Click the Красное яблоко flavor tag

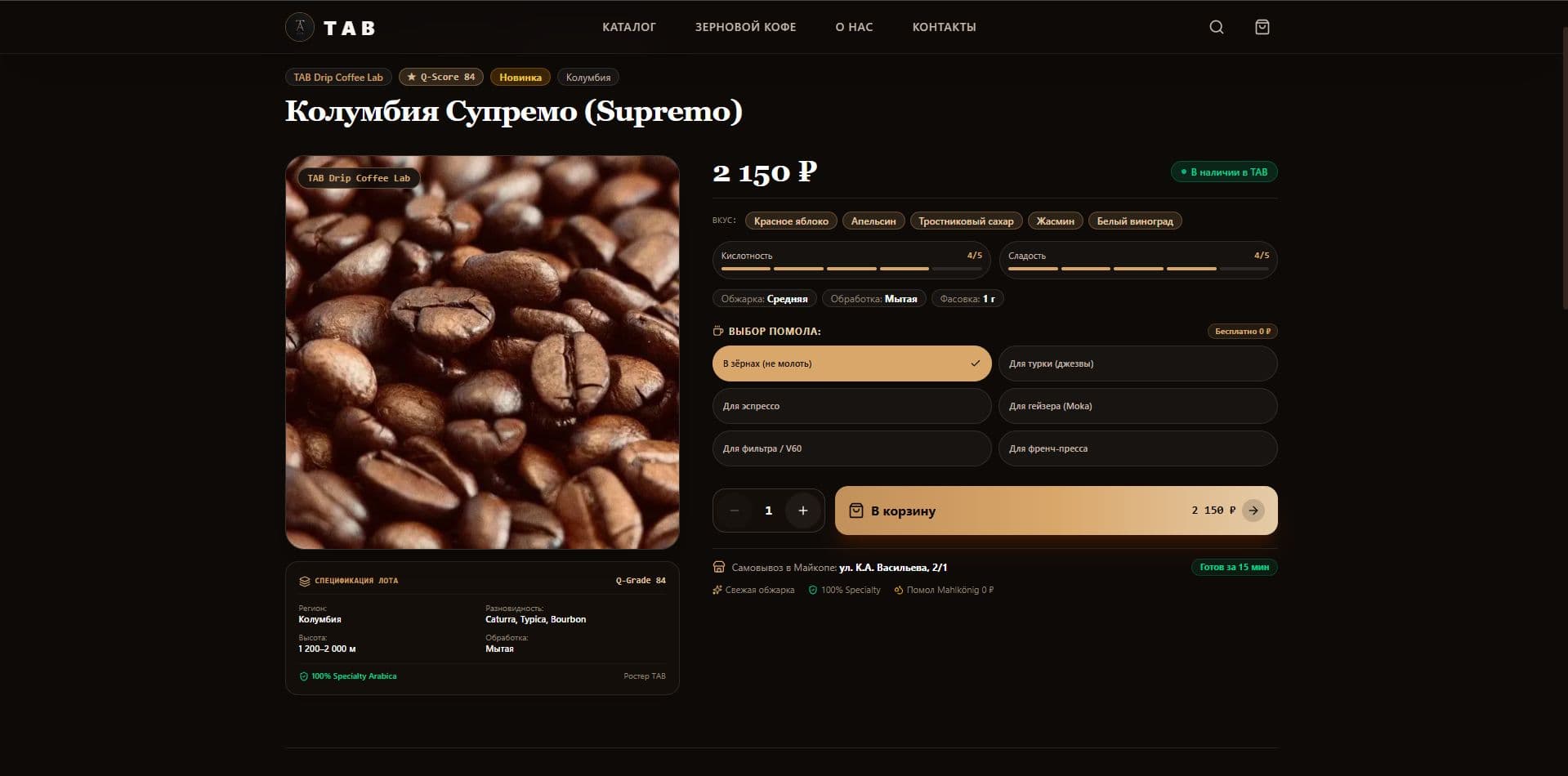click(x=791, y=221)
